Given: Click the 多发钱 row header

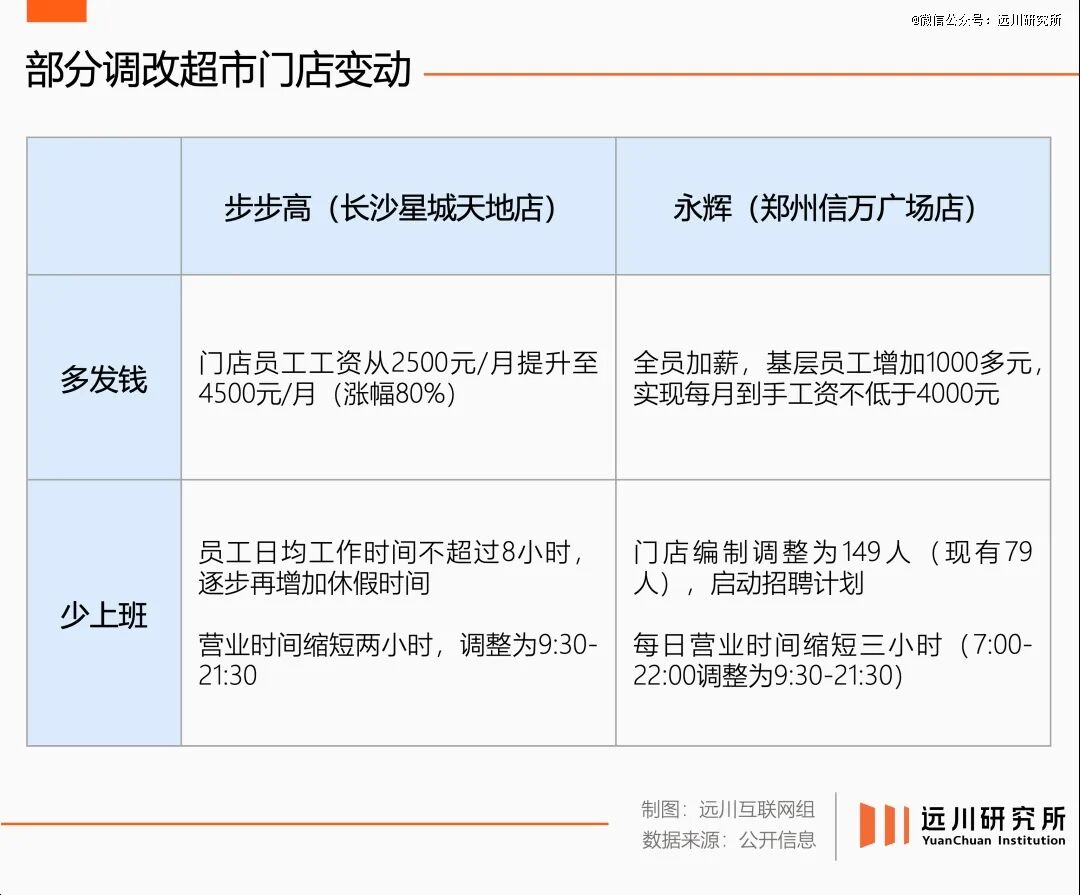Looking at the screenshot, I should pyautogui.click(x=104, y=378).
